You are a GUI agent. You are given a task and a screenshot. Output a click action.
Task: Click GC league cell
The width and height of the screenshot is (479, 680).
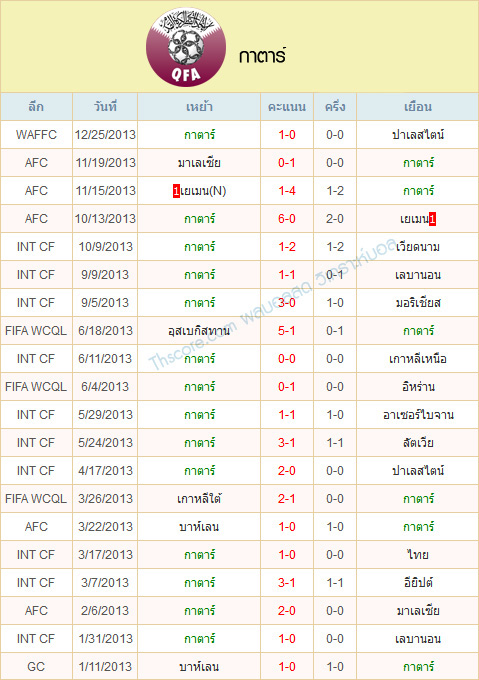coord(36,666)
